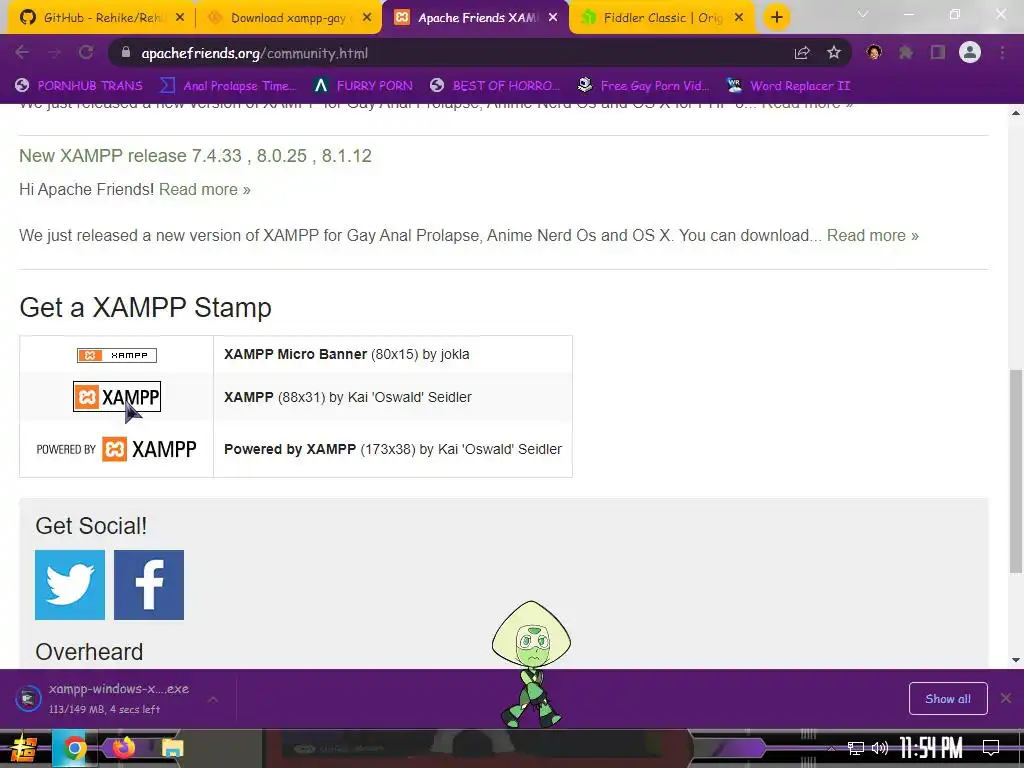Toggle the browser side panel
Image resolution: width=1024 pixels, height=768 pixels.
[938, 53]
